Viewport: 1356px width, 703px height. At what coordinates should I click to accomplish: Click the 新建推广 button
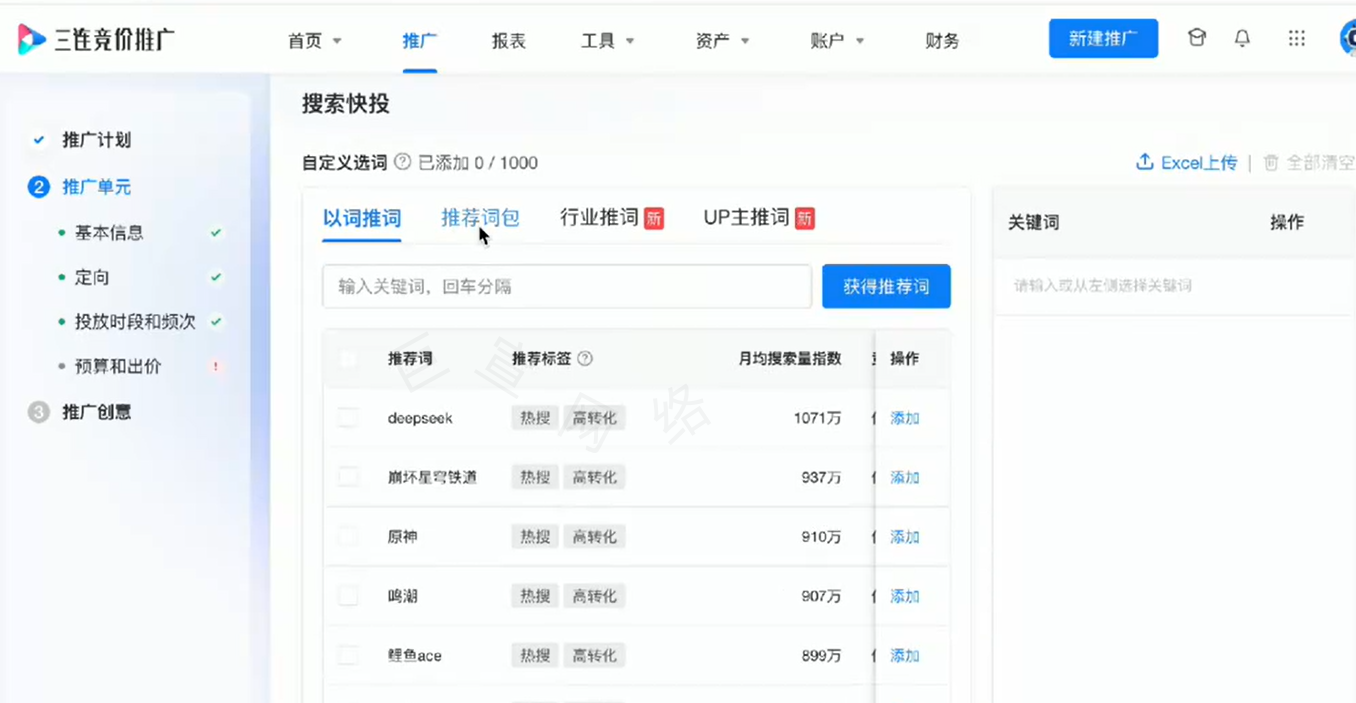tap(1103, 38)
